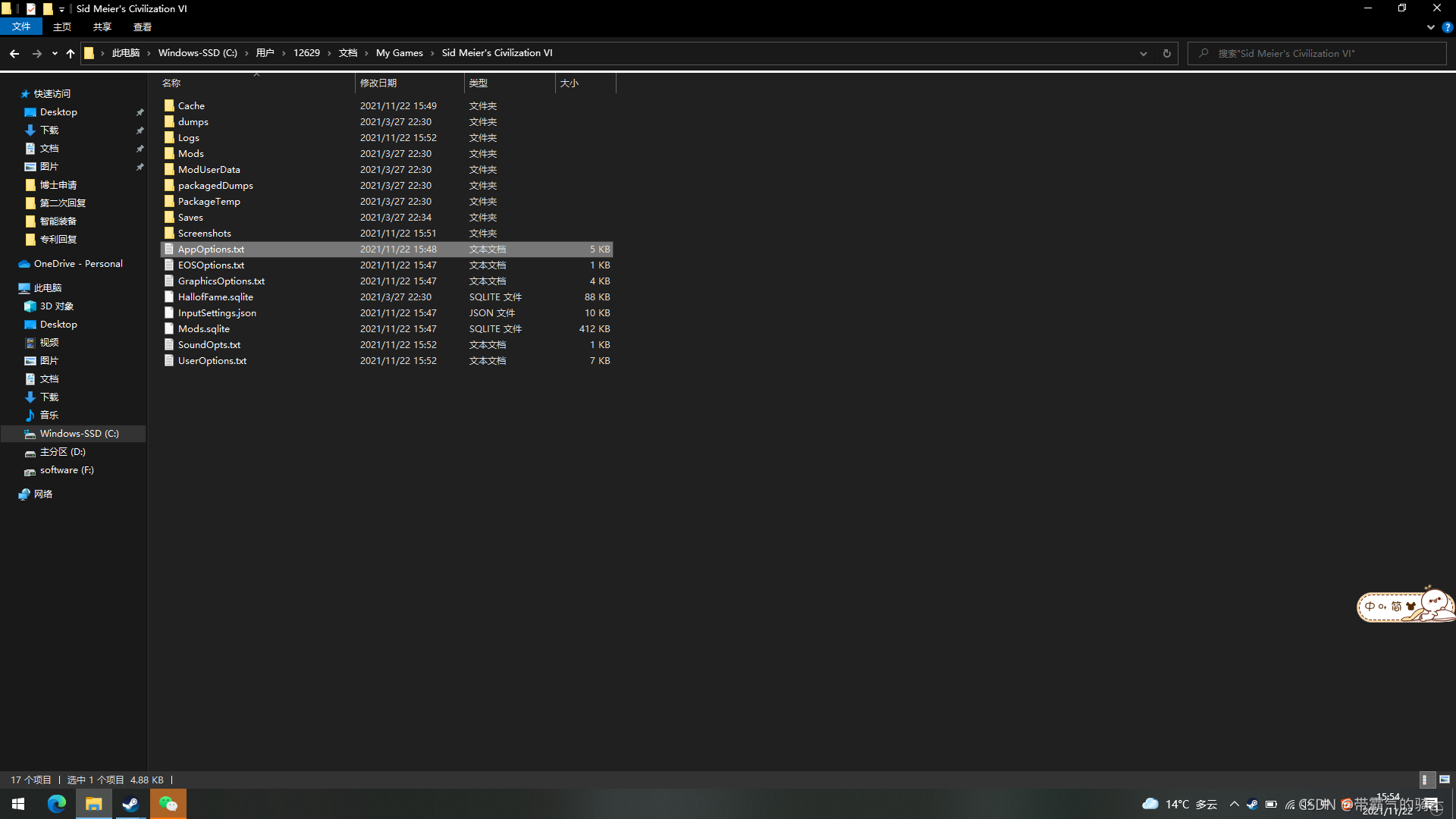
Task: Expand the ribbon with the chevron
Action: (x=1430, y=27)
